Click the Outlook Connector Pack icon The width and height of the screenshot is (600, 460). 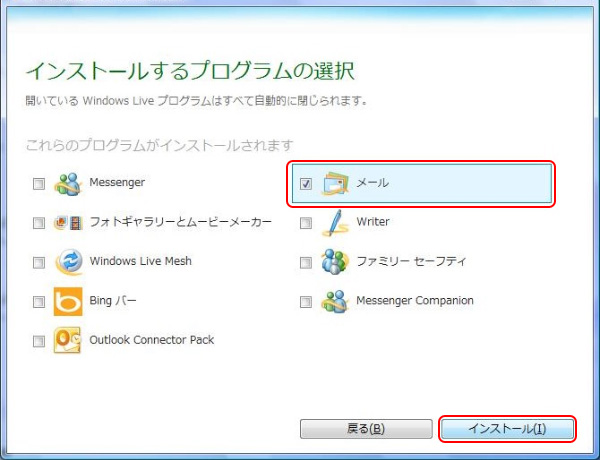68,340
